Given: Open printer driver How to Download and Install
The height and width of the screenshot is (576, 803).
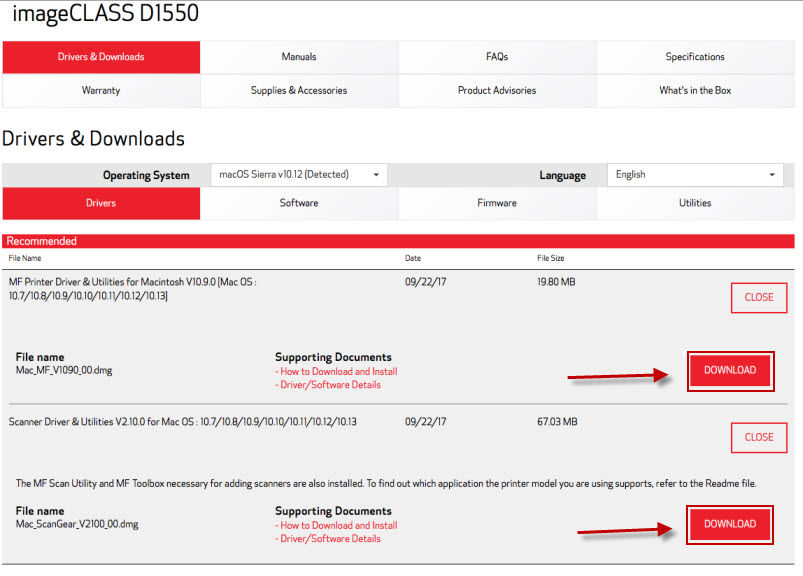Looking at the screenshot, I should coord(339,372).
